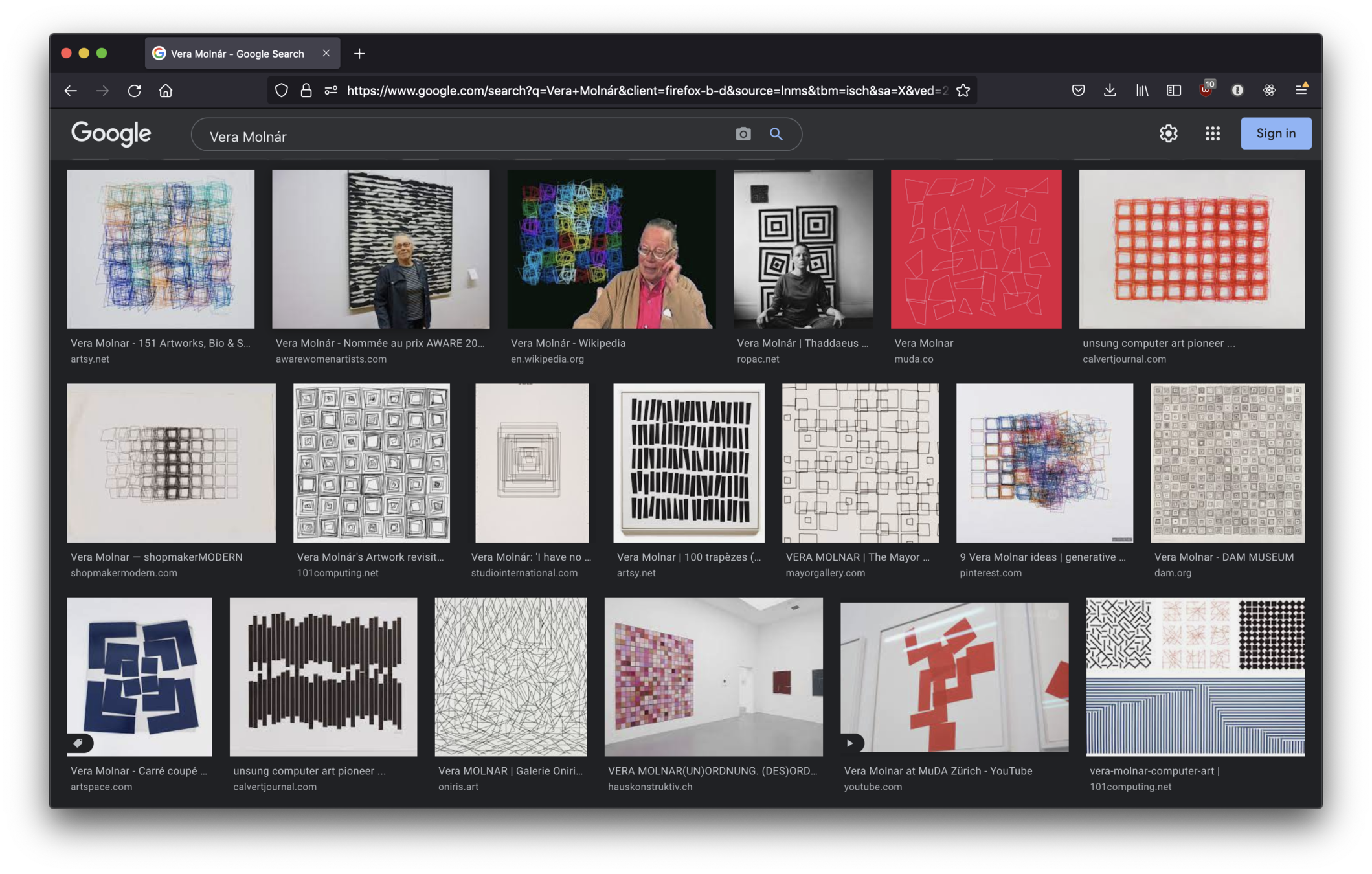The width and height of the screenshot is (1372, 874).
Task: Toggle the Firefox sidebar view
Action: pyautogui.click(x=1173, y=91)
